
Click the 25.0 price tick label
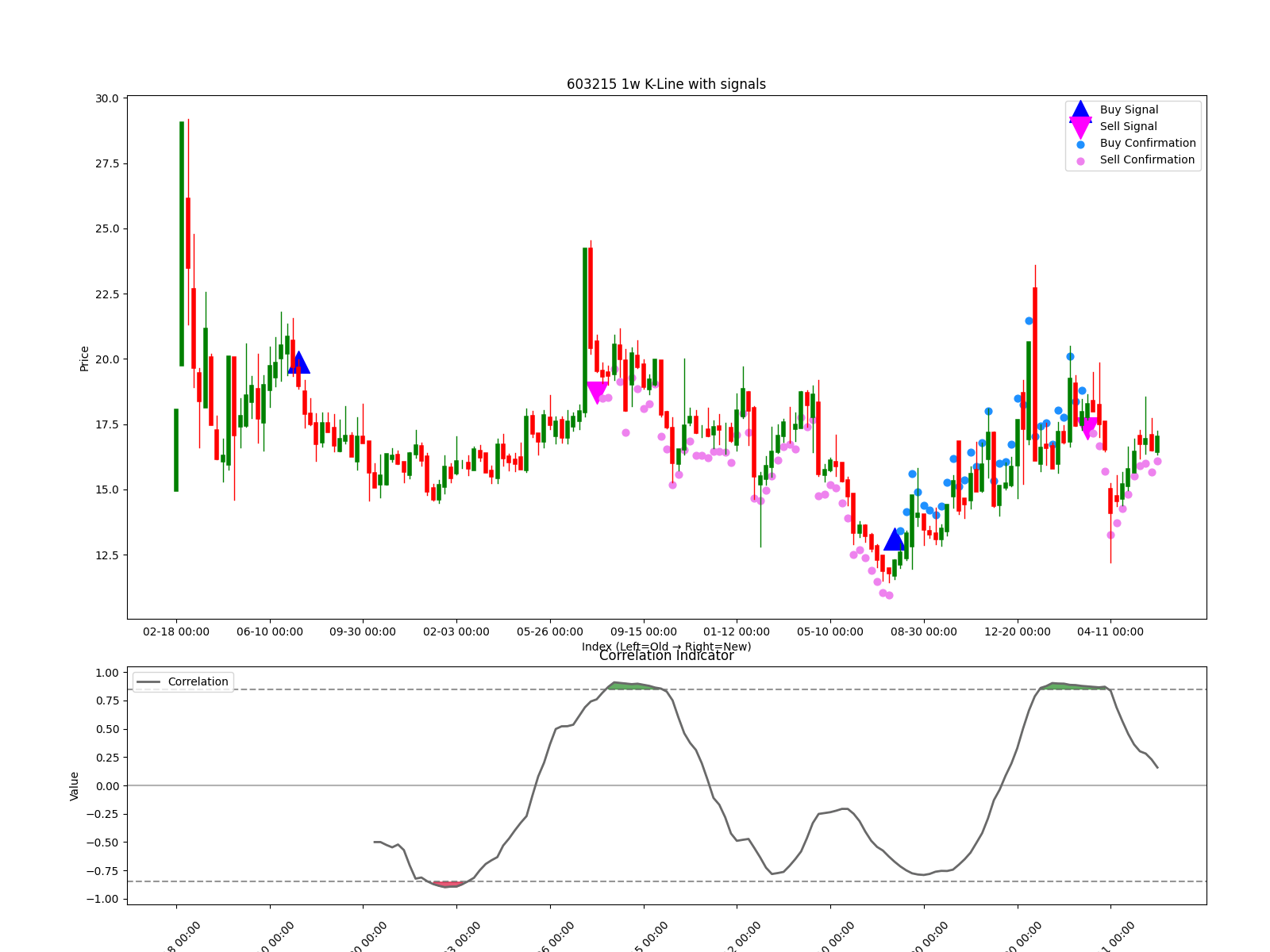click(107, 228)
